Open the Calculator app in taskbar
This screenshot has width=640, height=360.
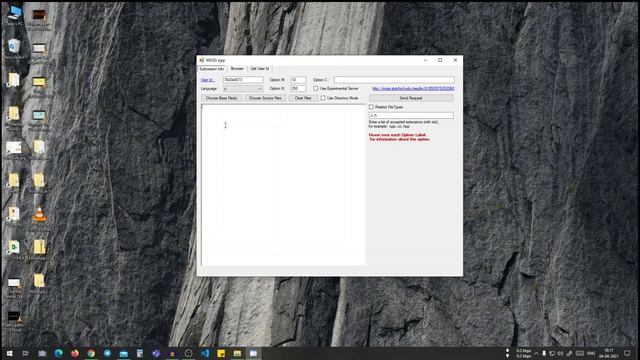tap(140, 353)
